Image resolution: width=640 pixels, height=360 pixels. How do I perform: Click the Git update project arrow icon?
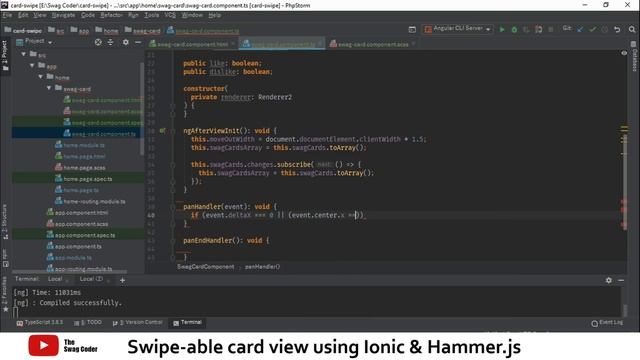click(580, 29)
